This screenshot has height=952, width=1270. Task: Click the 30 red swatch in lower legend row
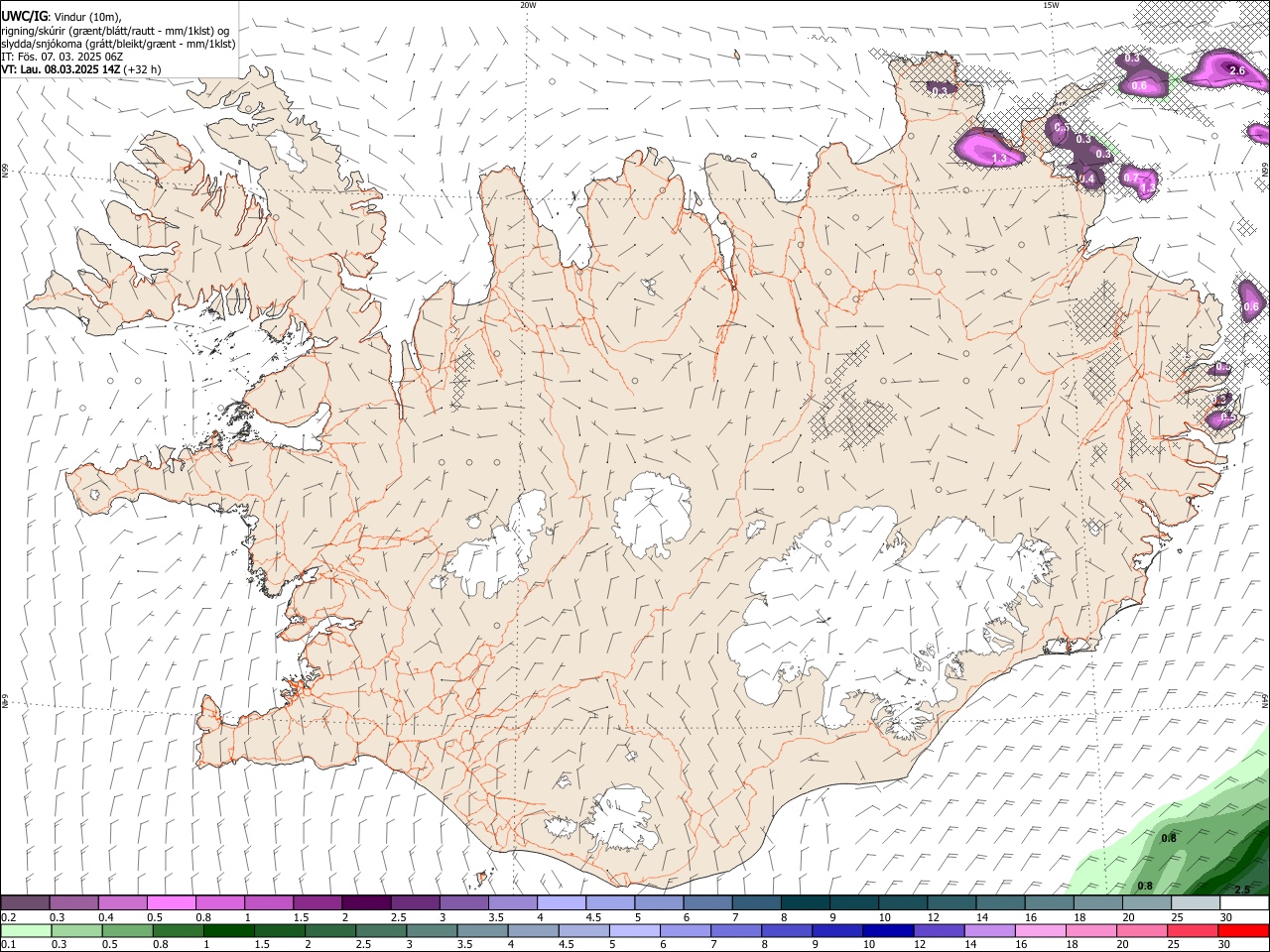tap(1244, 931)
